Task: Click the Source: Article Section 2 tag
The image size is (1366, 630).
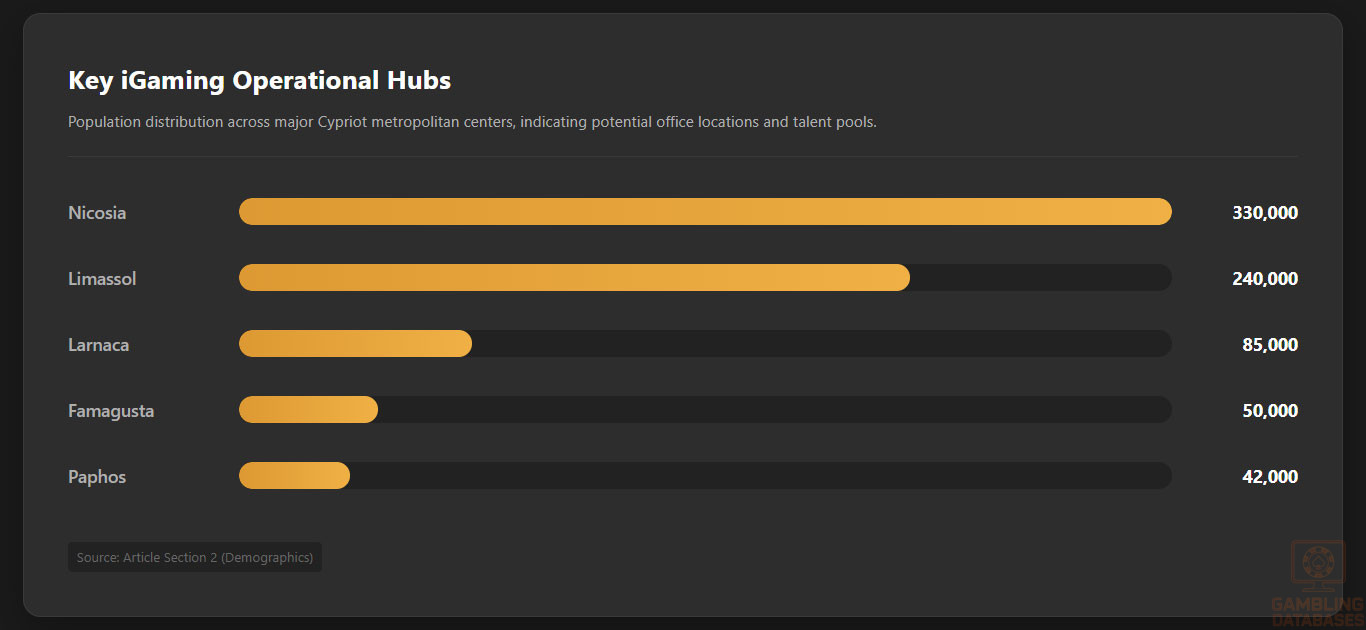Action: click(x=195, y=558)
